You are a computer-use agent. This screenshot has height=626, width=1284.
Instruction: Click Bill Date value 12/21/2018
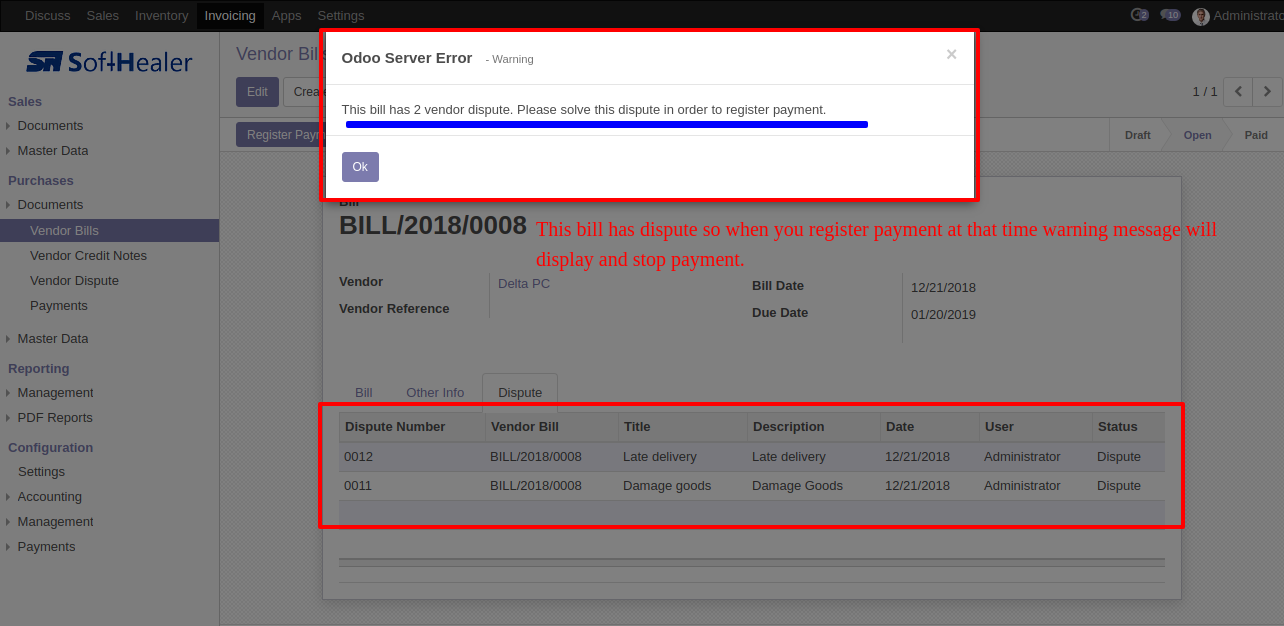point(943,288)
